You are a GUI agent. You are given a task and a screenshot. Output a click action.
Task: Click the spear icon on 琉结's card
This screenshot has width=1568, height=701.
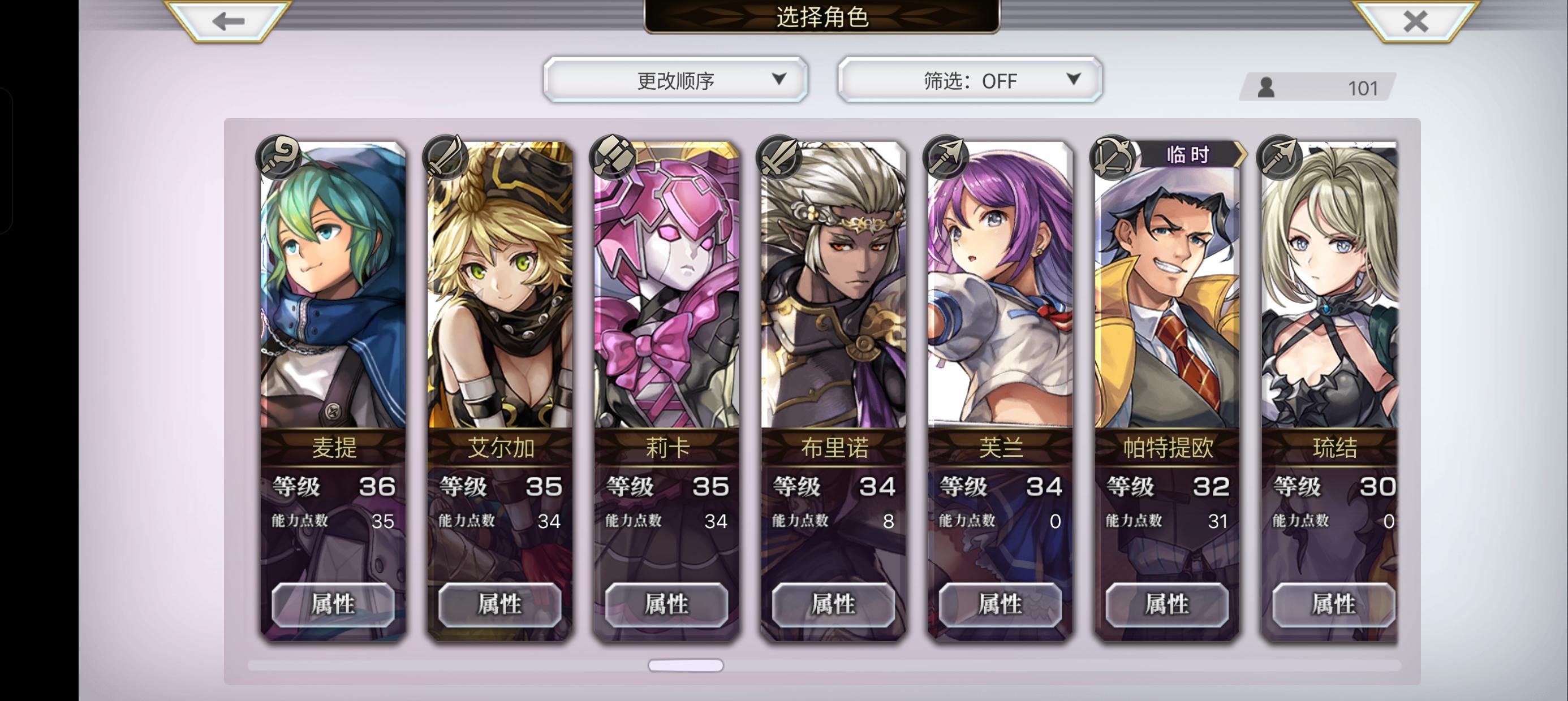(x=1280, y=157)
